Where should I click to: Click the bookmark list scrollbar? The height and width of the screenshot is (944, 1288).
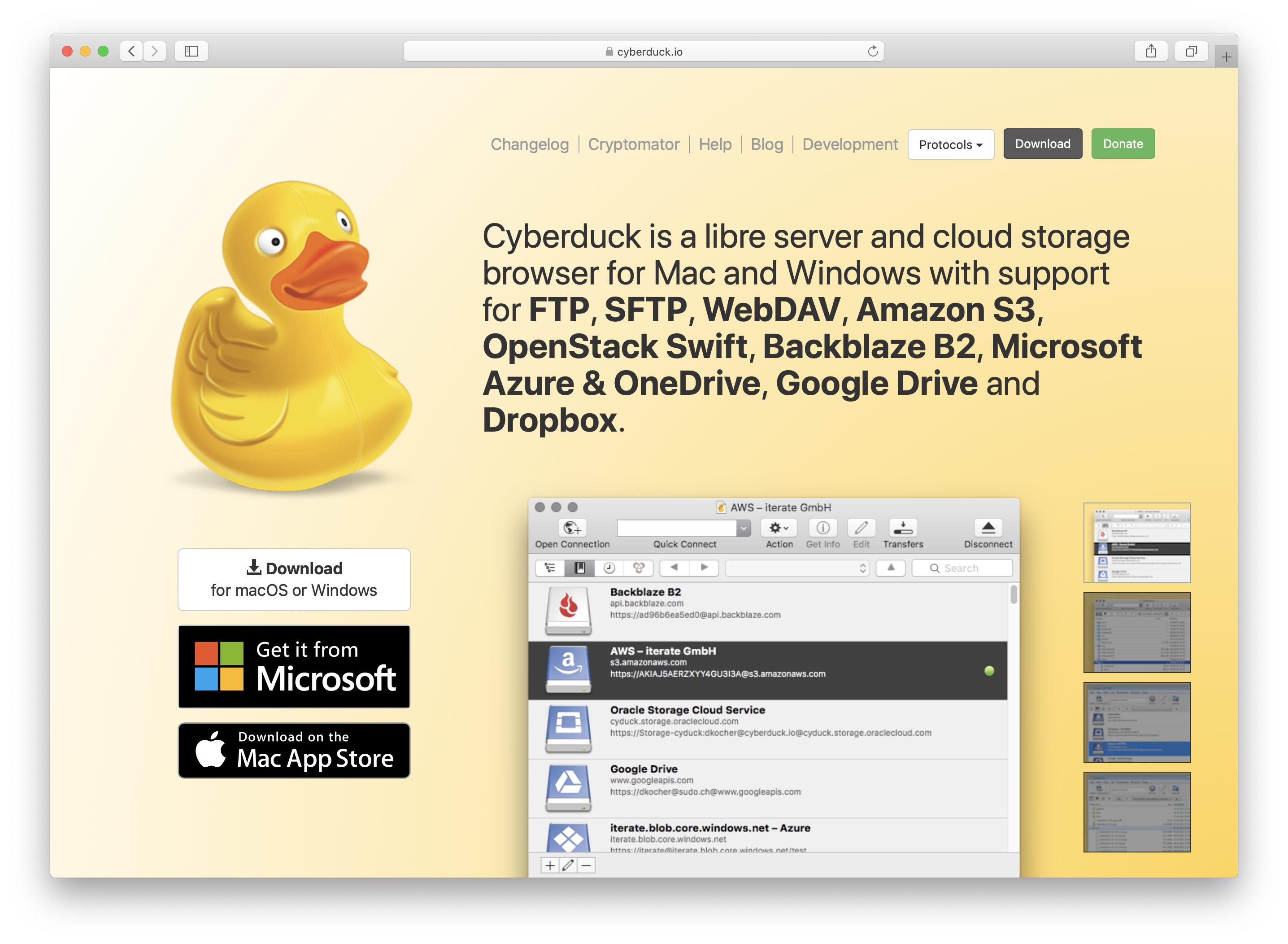(x=1013, y=595)
